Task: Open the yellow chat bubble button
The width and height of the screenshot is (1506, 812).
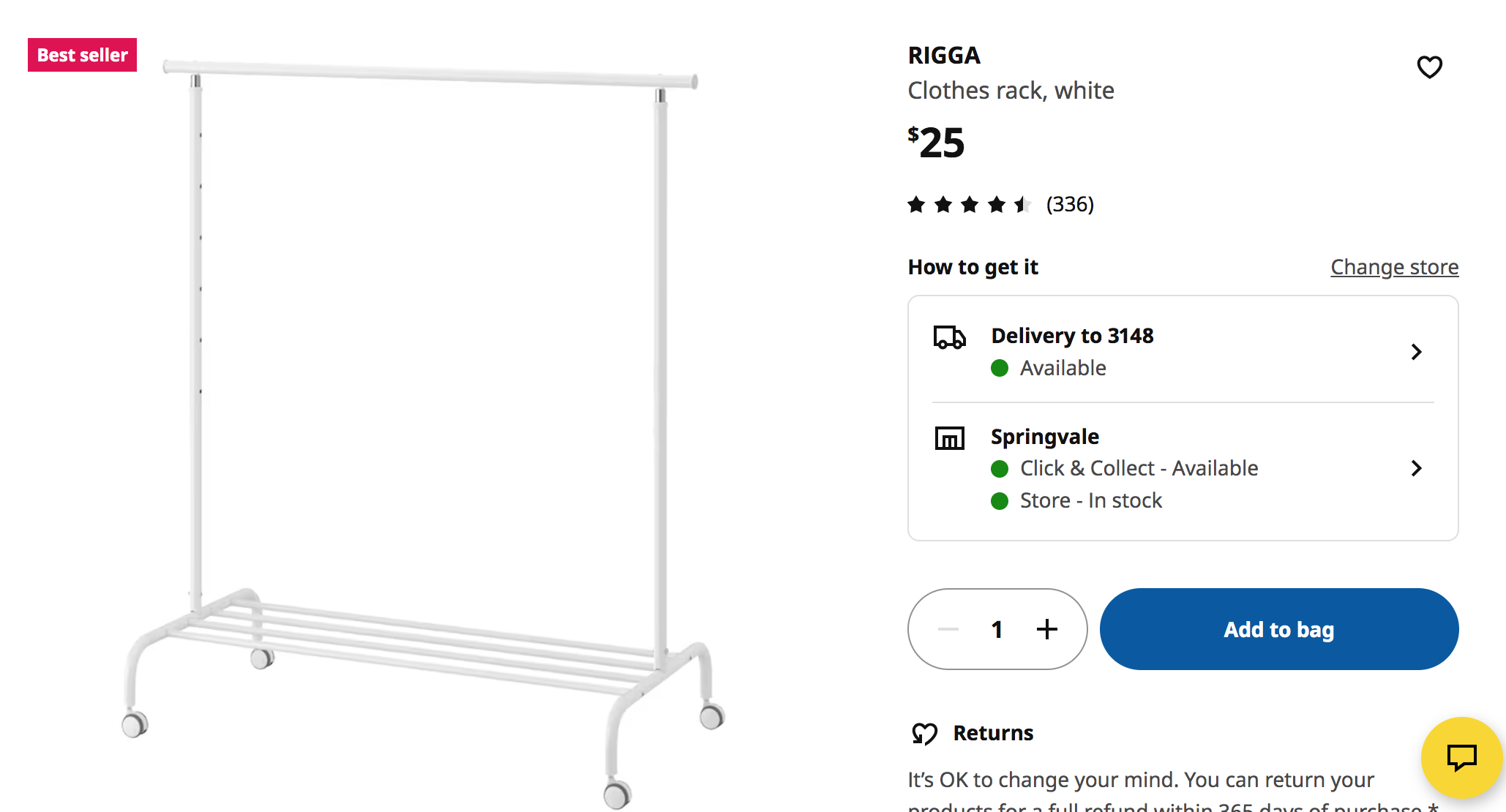Action: tap(1461, 757)
